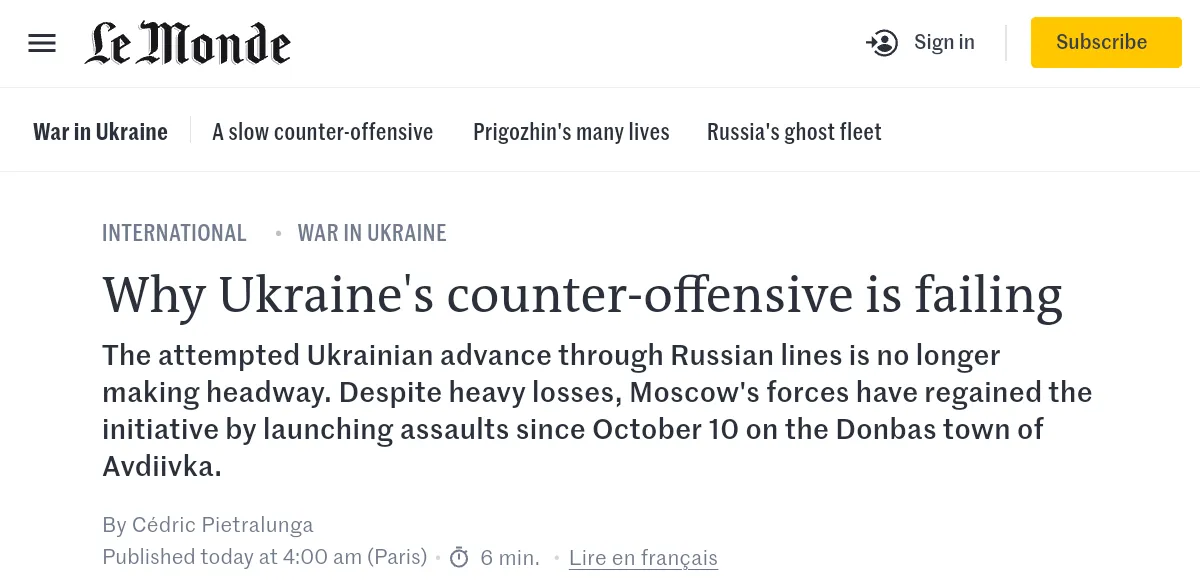Screen dimensions: 1200x587
Task: Click the dot separator after INTERNATIONAL
Action: [279, 234]
